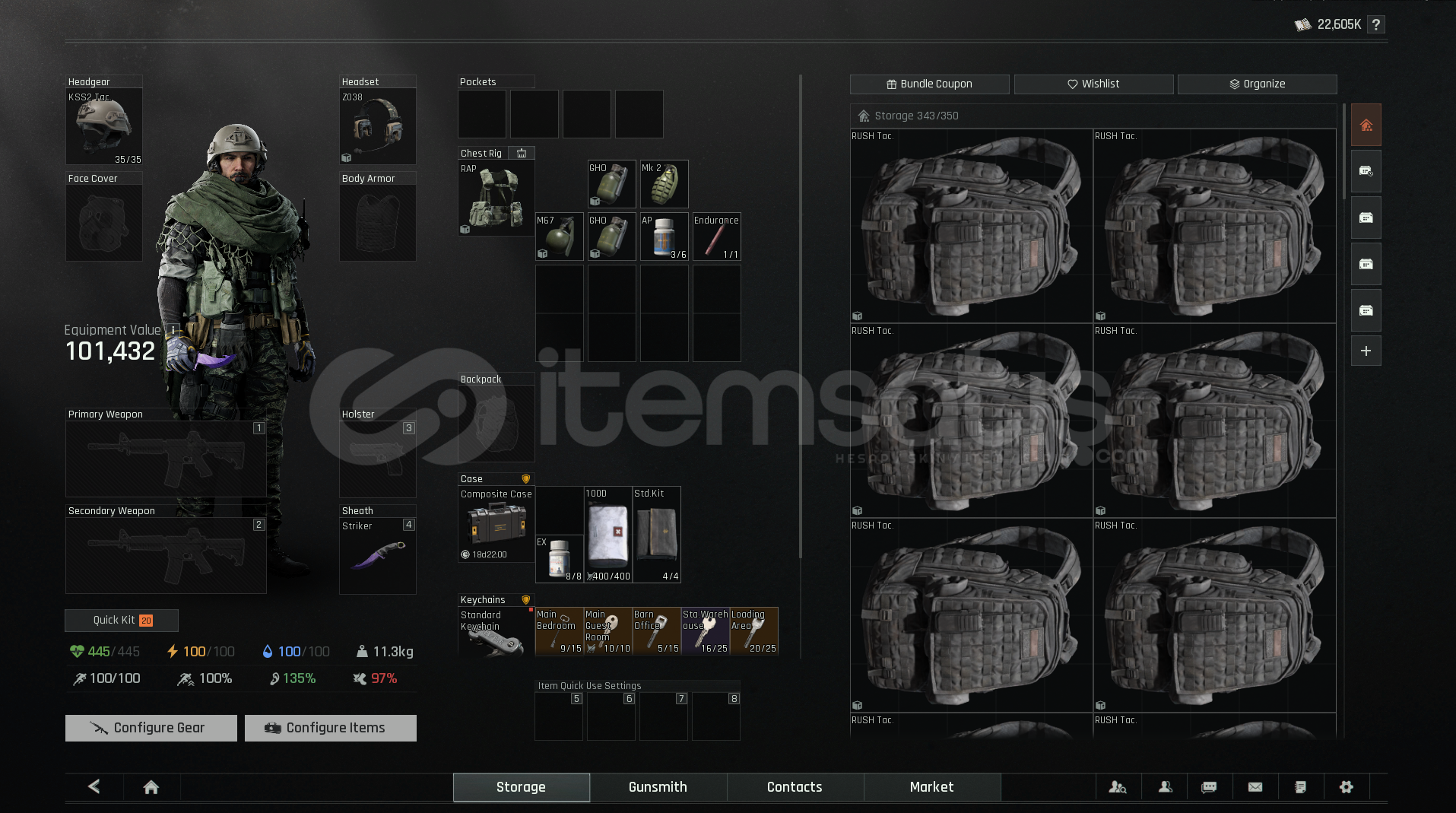The image size is (1456, 813).
Task: Switch to the Gunsmith tab
Action: coord(658,787)
